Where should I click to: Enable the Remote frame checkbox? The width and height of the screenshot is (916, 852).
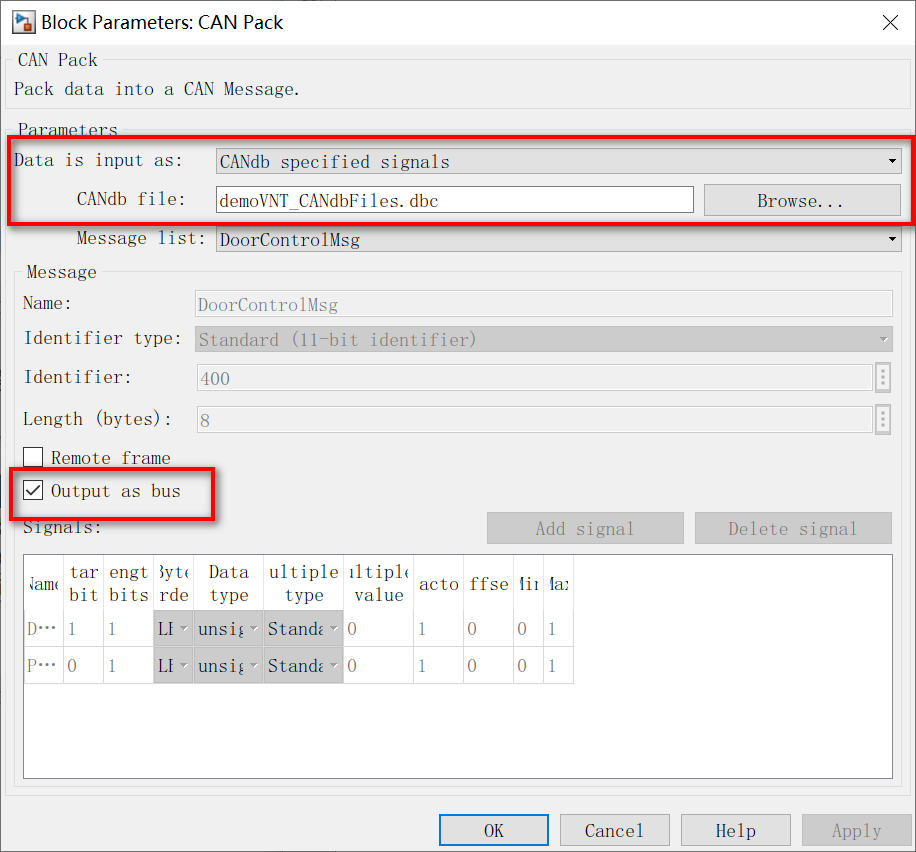coord(34,457)
